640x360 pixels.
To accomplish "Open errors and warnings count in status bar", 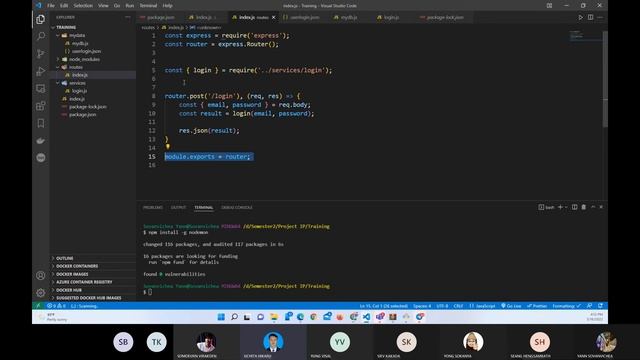I will 56,306.
